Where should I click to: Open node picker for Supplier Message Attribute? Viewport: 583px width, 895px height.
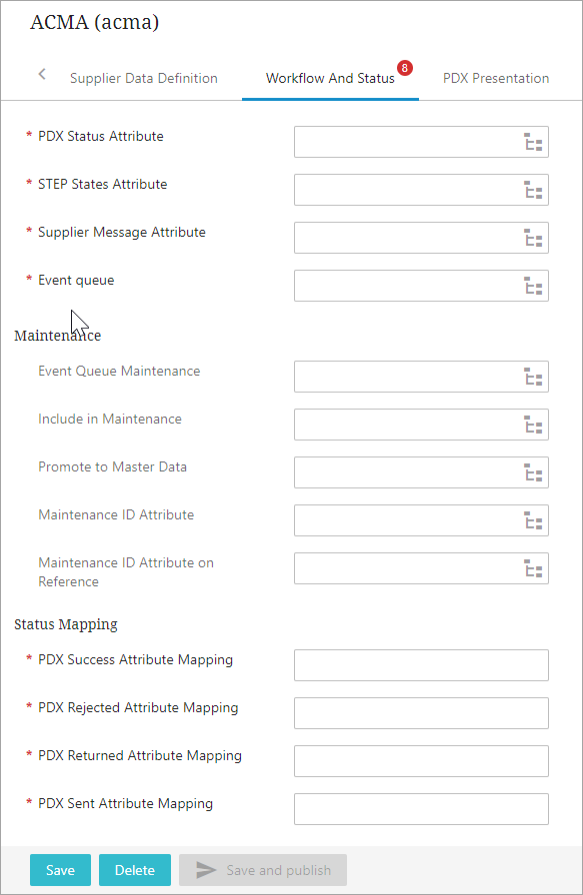tap(533, 238)
